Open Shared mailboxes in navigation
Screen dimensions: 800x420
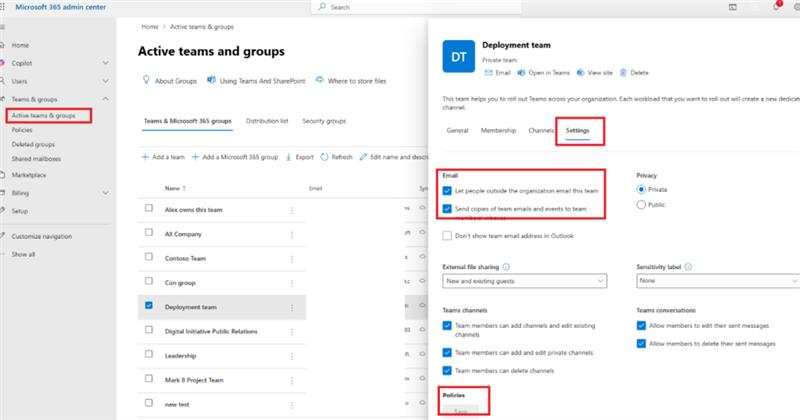(36, 159)
